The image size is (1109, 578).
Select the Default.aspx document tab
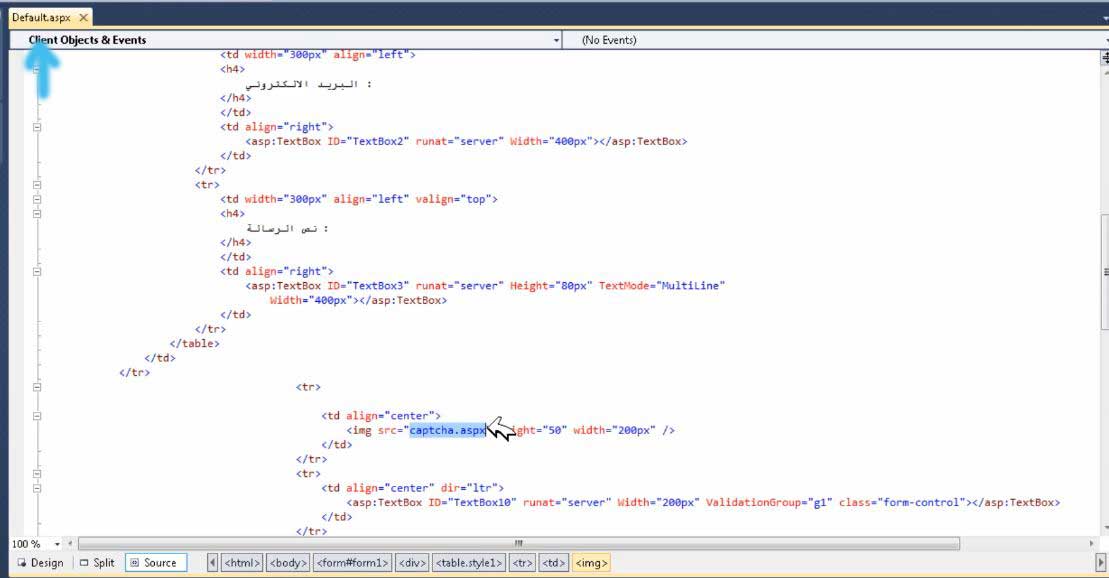coord(42,17)
